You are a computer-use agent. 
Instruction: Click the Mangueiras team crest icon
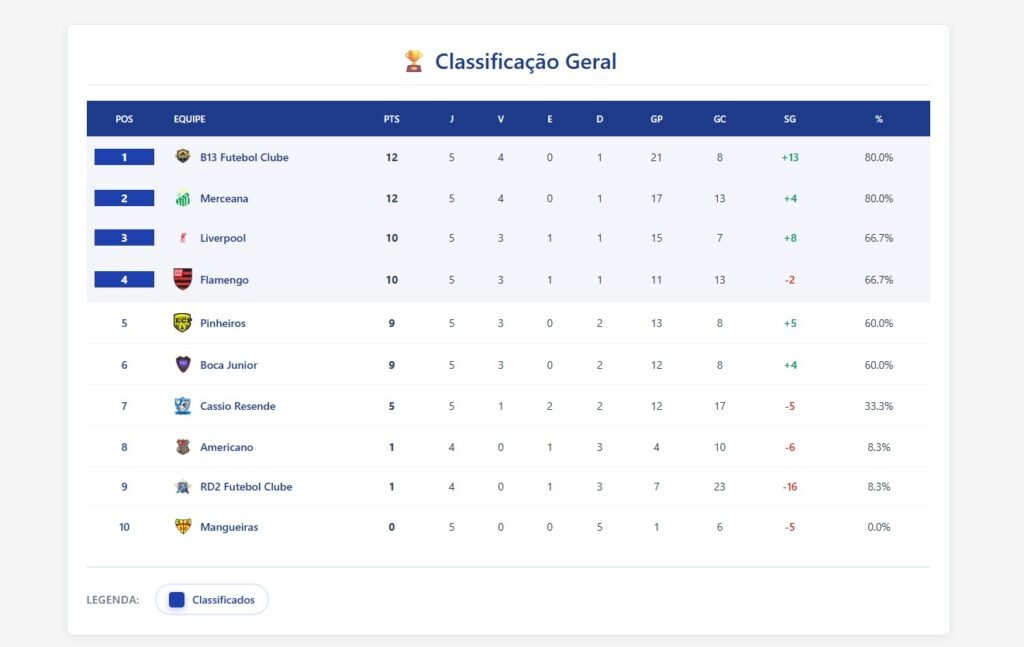(182, 527)
